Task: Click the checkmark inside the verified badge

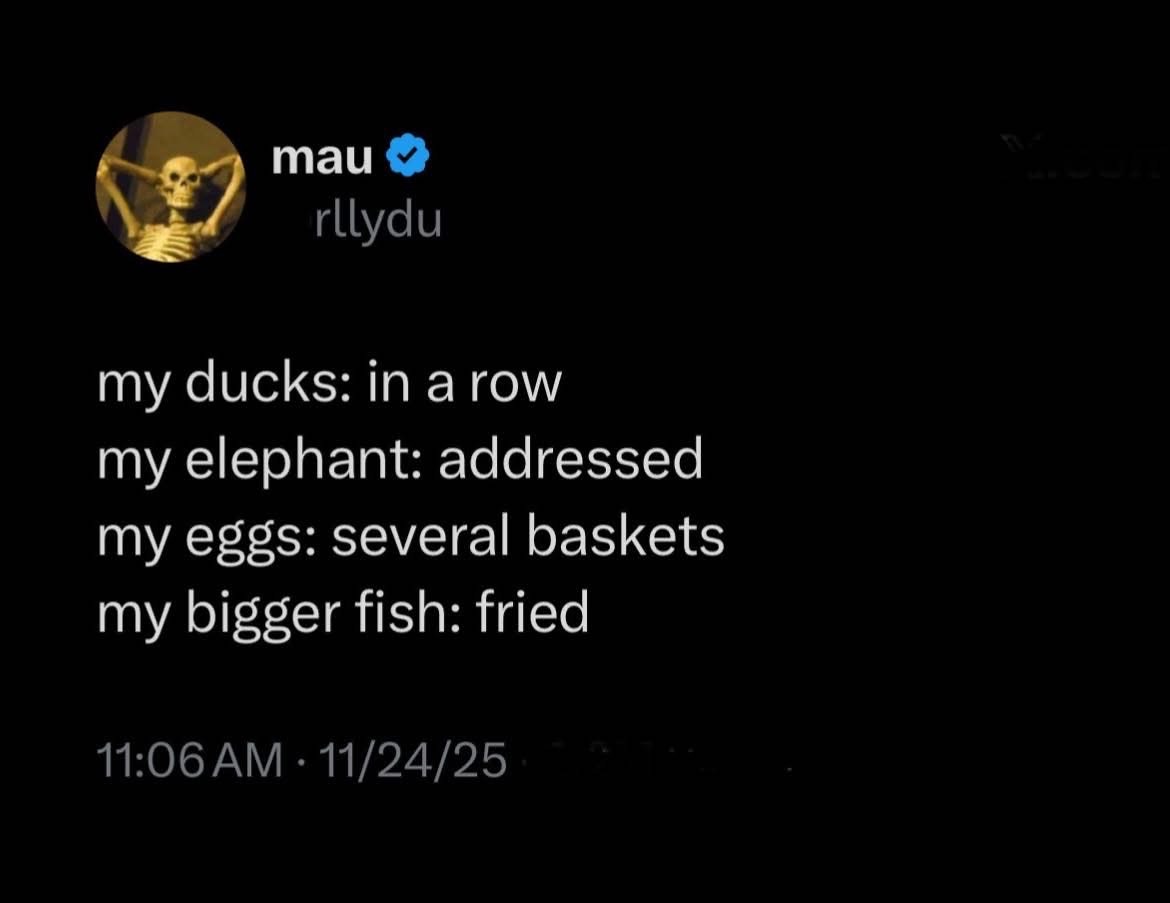Action: tap(407, 156)
